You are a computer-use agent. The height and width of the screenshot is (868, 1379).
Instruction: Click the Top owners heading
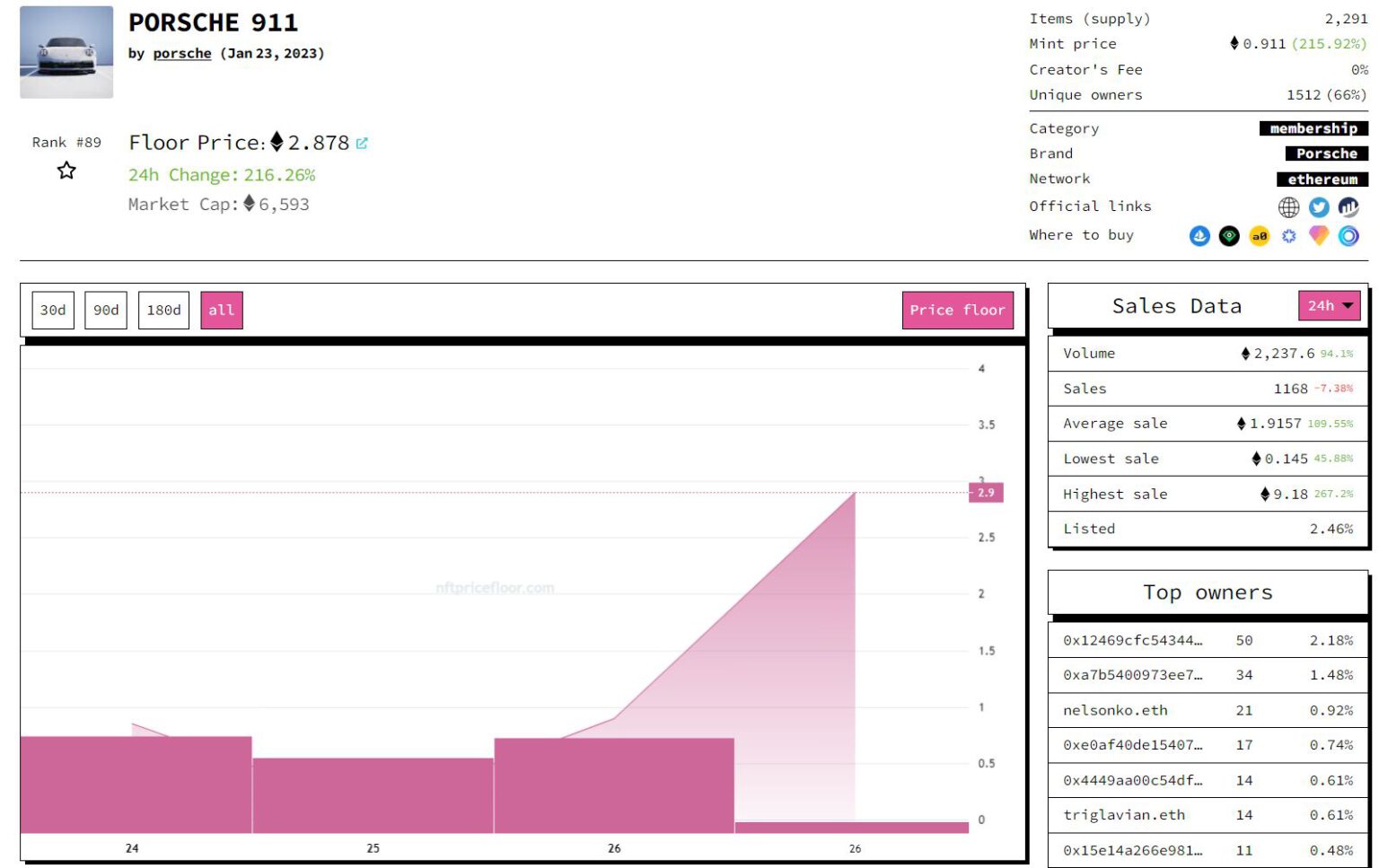[x=1207, y=592]
